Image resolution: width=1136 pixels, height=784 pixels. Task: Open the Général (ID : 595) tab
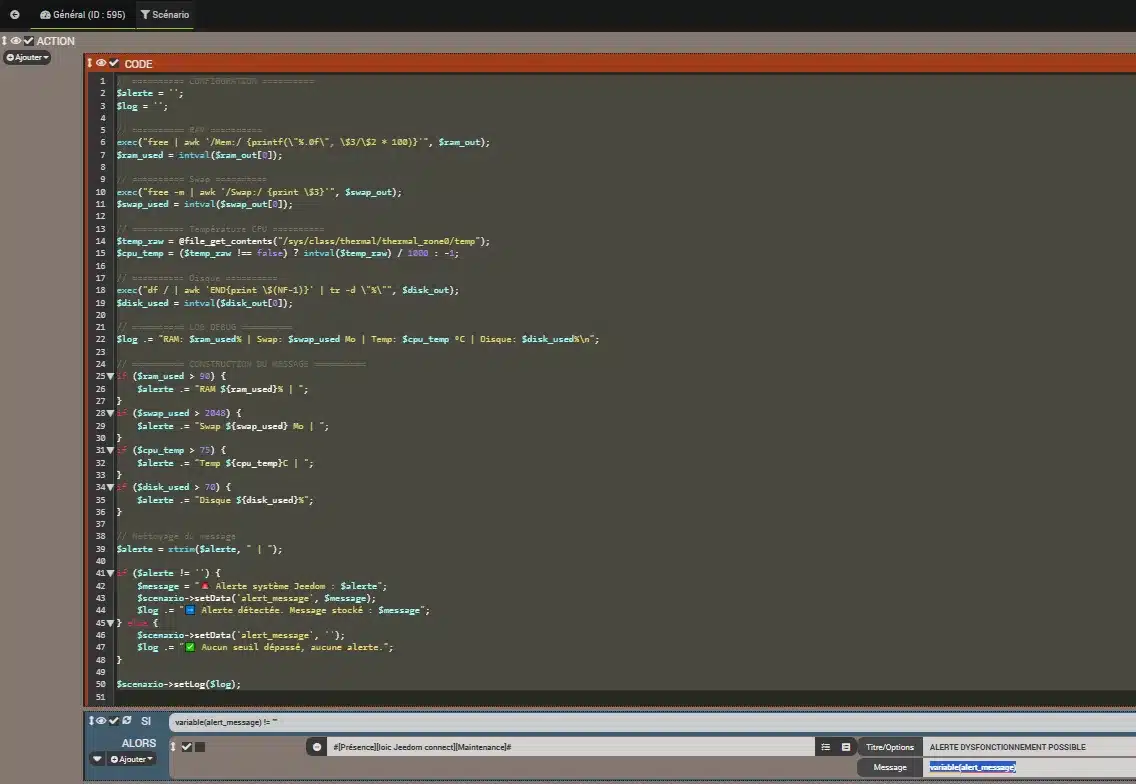[83, 14]
